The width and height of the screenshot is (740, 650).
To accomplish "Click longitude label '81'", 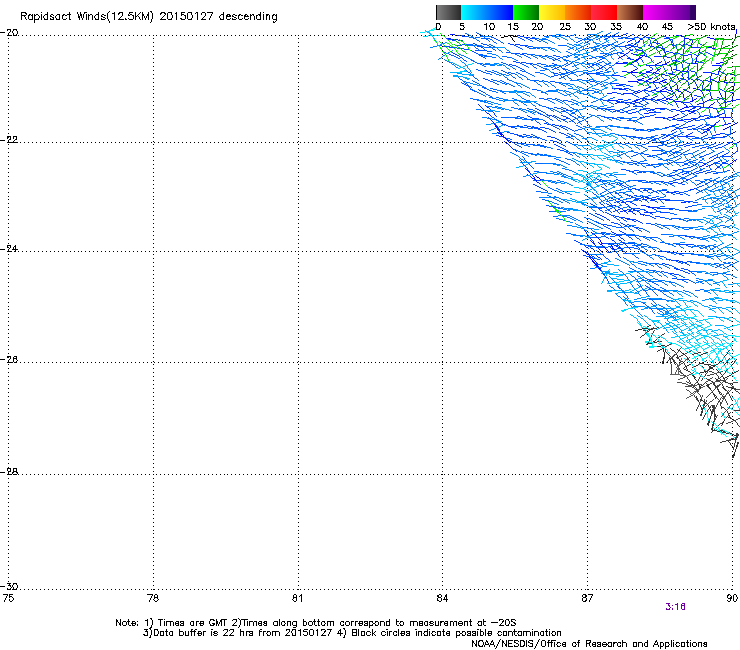I will coord(297,598).
